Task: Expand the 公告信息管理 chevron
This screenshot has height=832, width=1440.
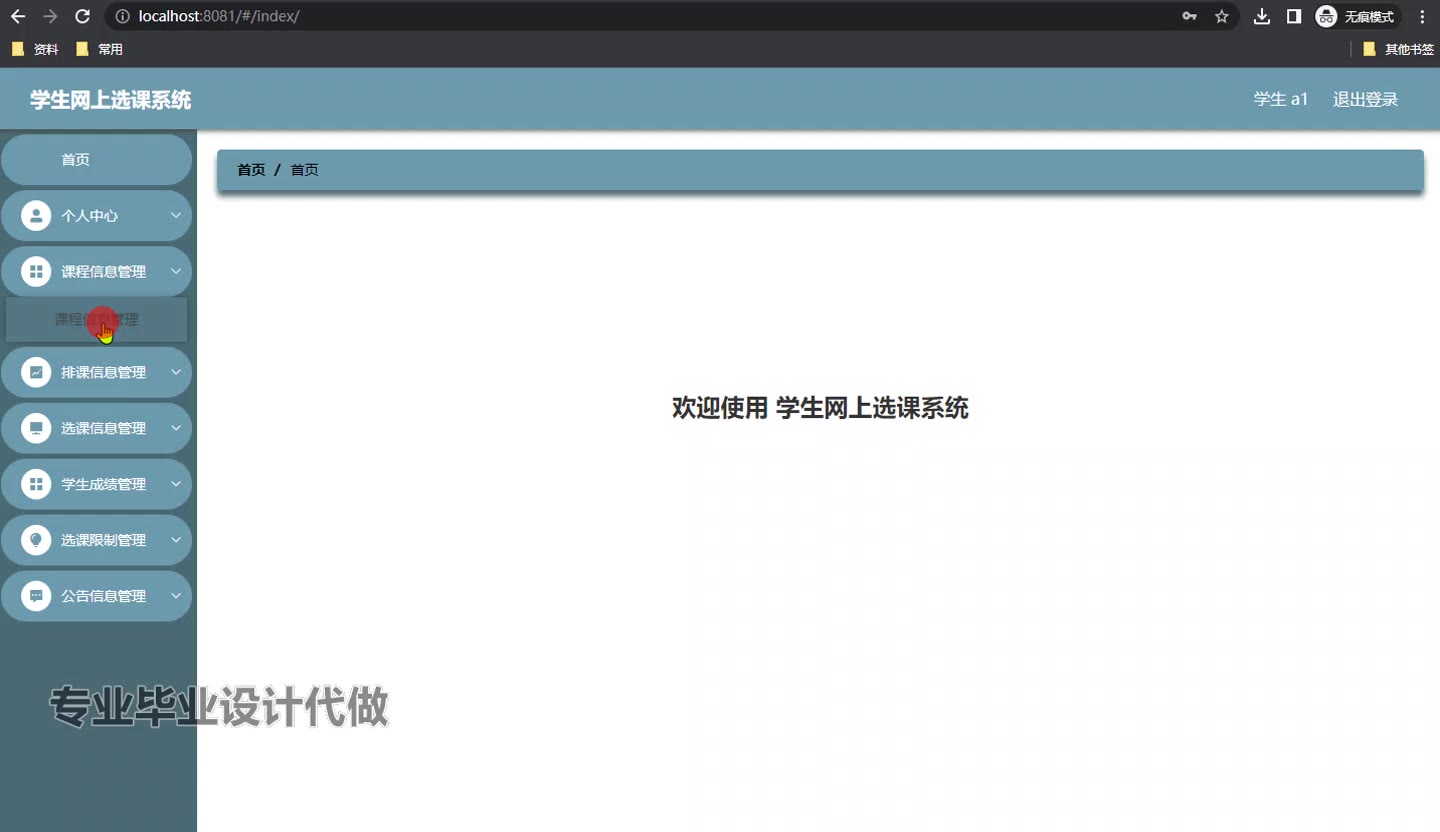Action: pyautogui.click(x=176, y=596)
